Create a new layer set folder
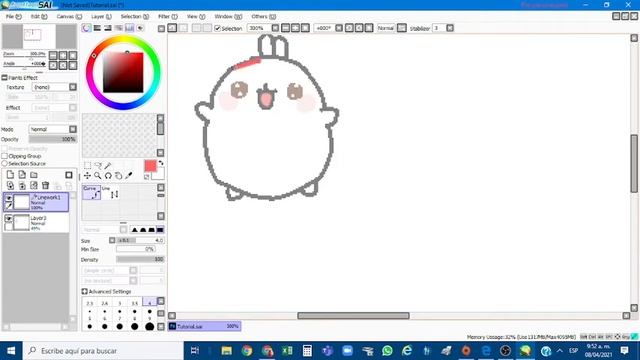This screenshot has height=360, width=640. point(34,175)
